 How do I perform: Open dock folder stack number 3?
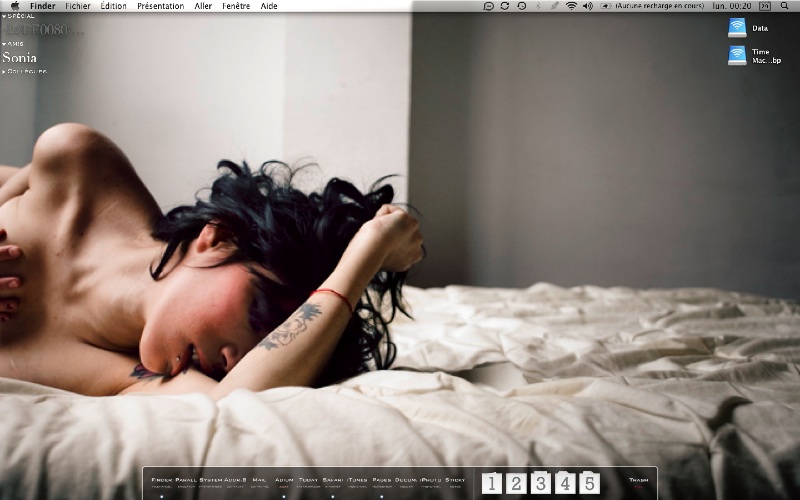[x=540, y=483]
